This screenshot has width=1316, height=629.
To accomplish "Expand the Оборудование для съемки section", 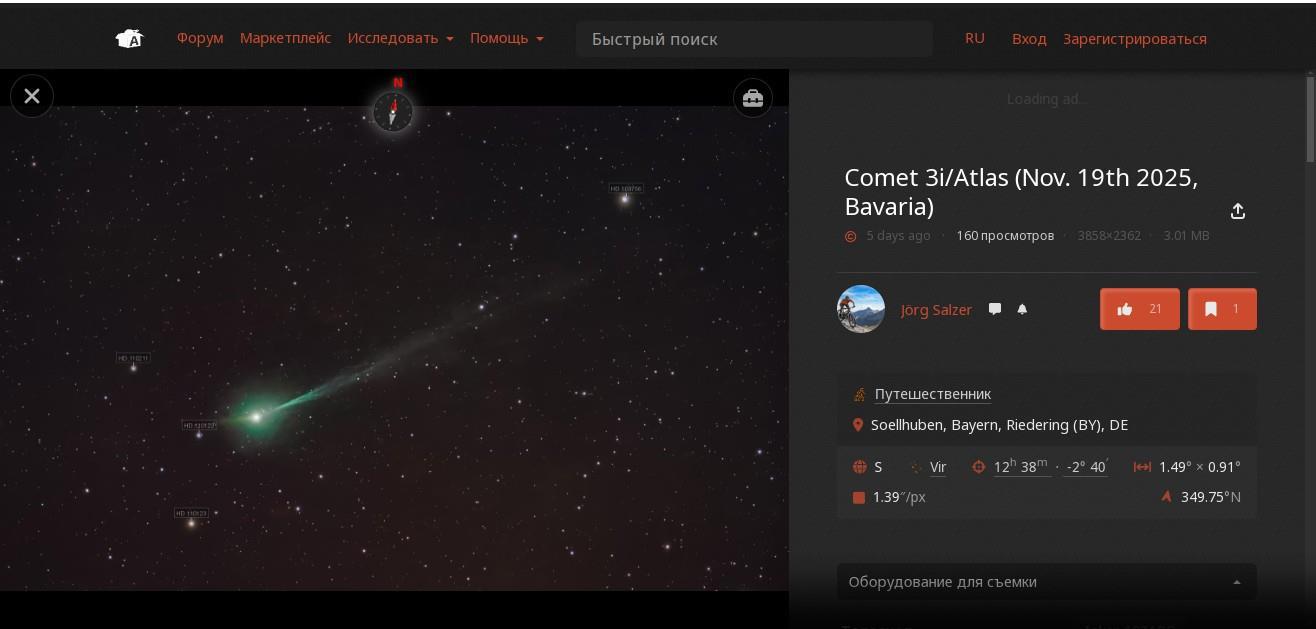I will click(x=1047, y=582).
